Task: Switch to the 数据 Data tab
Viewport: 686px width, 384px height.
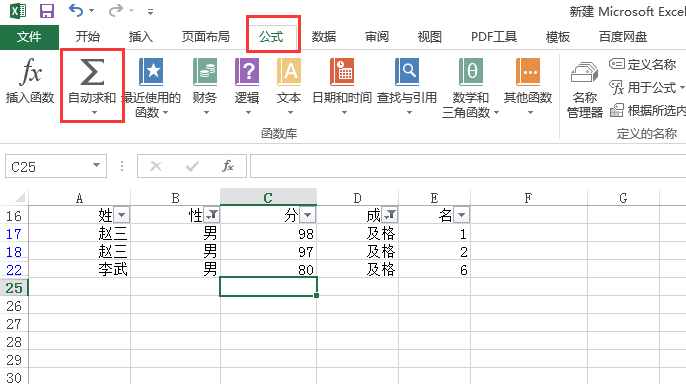Action: click(324, 37)
